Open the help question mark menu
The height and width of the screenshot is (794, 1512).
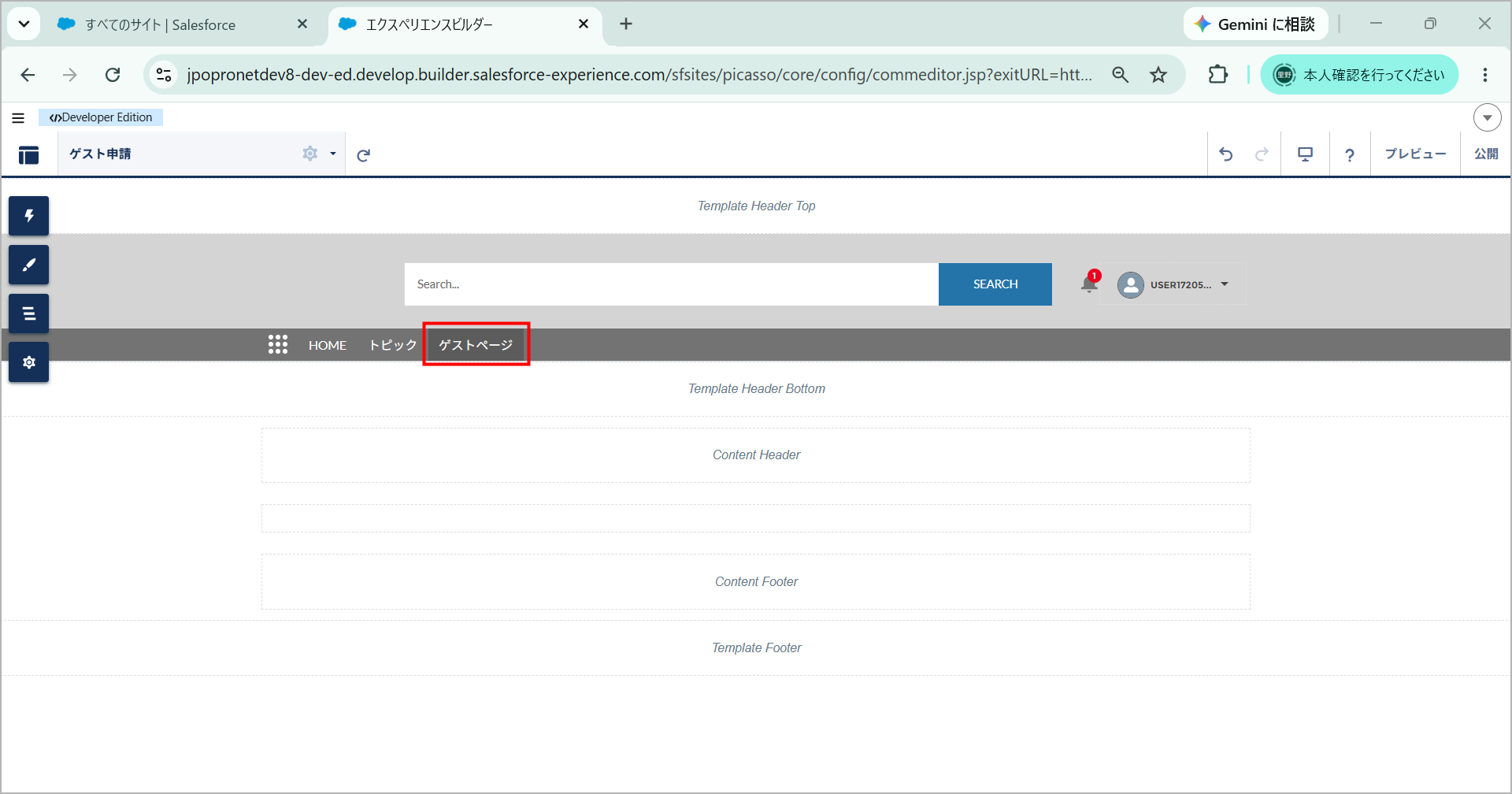1350,155
